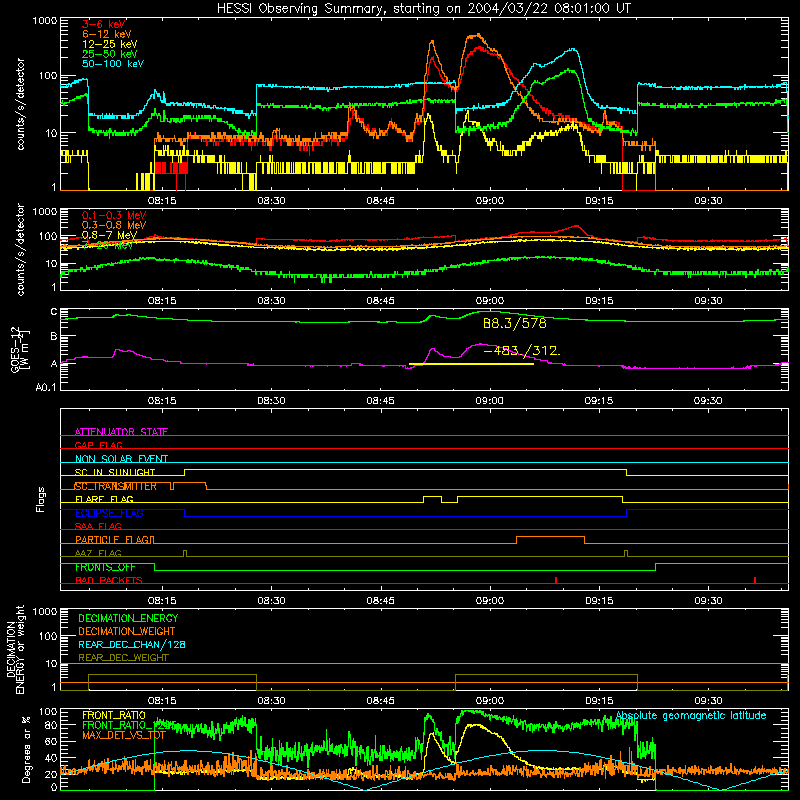Image resolution: width=800 pixels, height=800 pixels.
Task: Click the green 'FRONT_RATIO_1225' legend label
Action: (x=129, y=725)
